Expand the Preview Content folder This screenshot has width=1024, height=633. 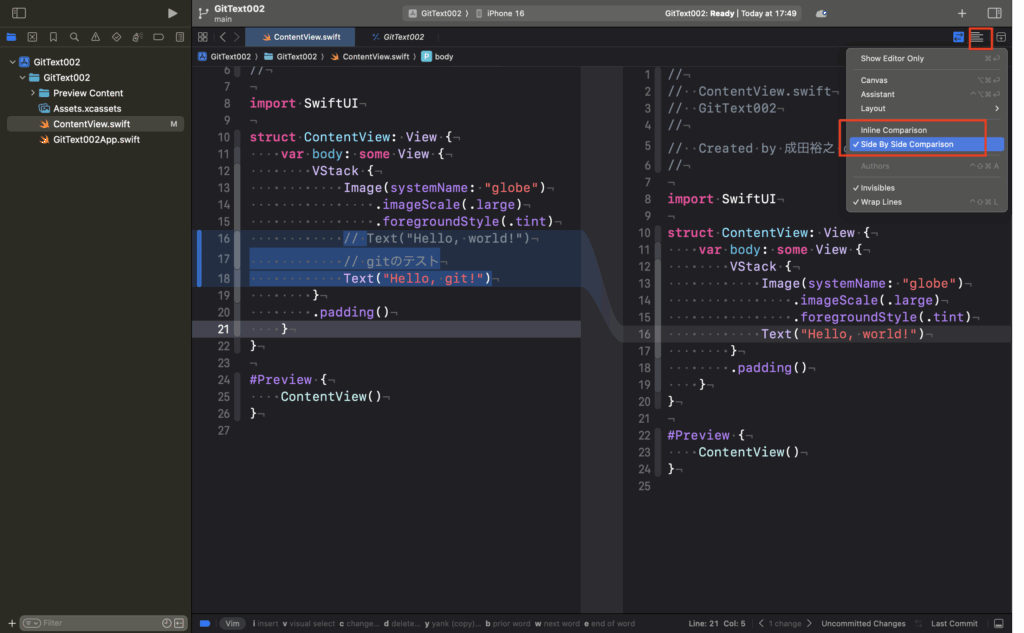coord(33,93)
